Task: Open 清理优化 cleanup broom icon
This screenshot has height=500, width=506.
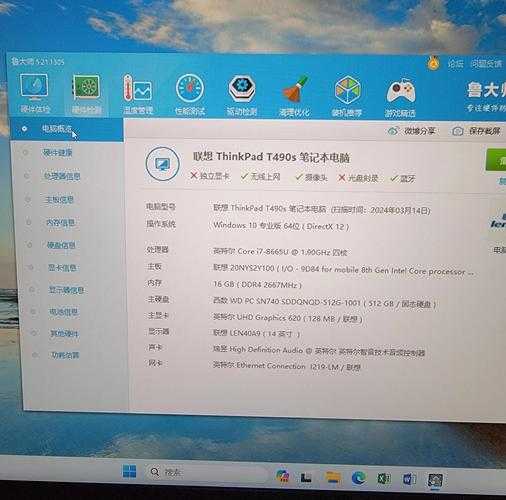Action: pyautogui.click(x=295, y=97)
